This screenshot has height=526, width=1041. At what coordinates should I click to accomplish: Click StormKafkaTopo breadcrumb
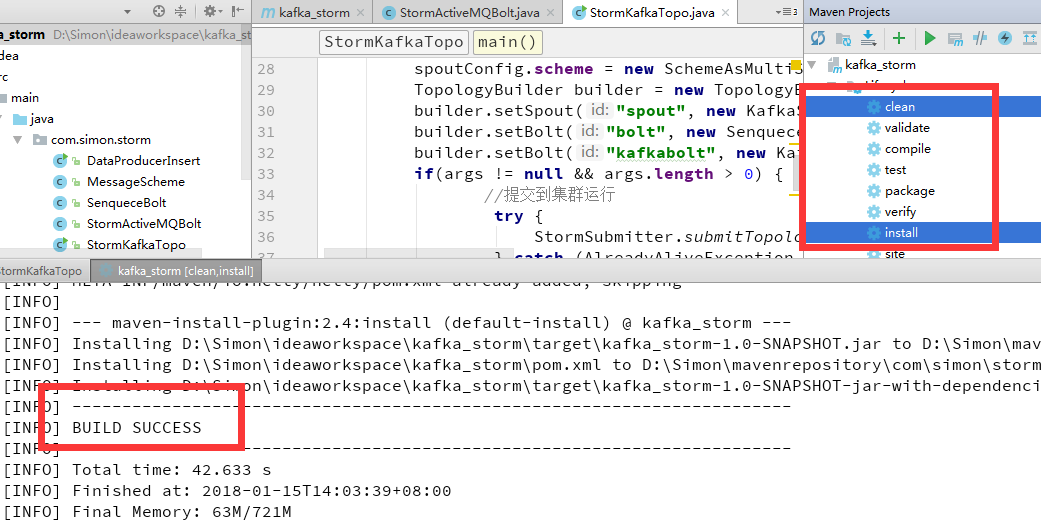pos(394,43)
